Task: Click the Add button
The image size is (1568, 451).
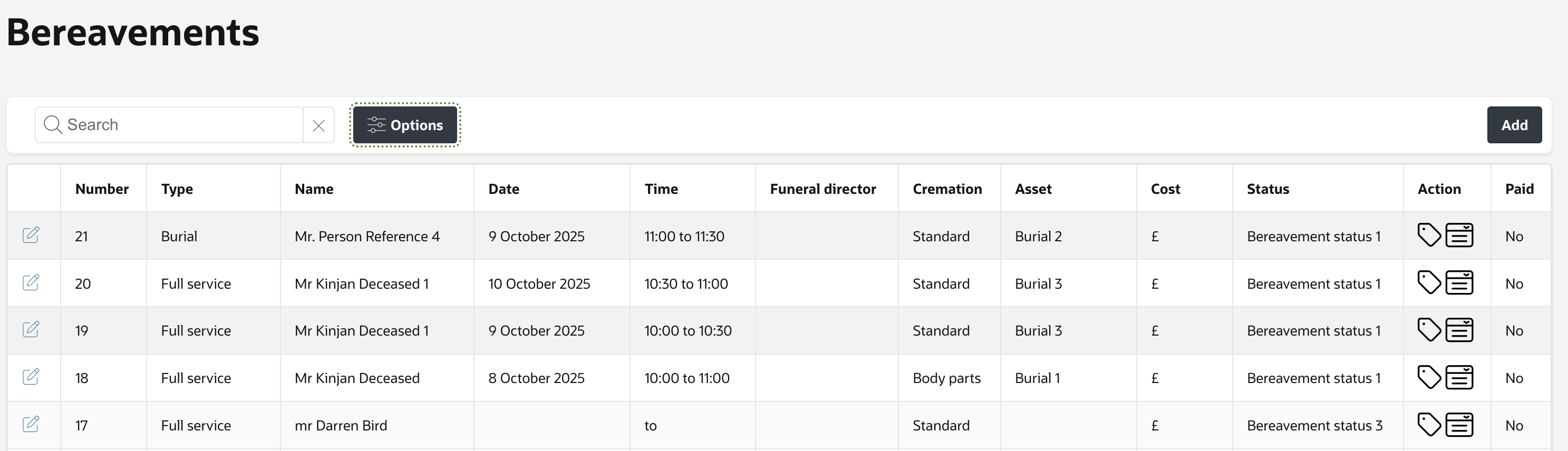Action: [x=1514, y=125]
